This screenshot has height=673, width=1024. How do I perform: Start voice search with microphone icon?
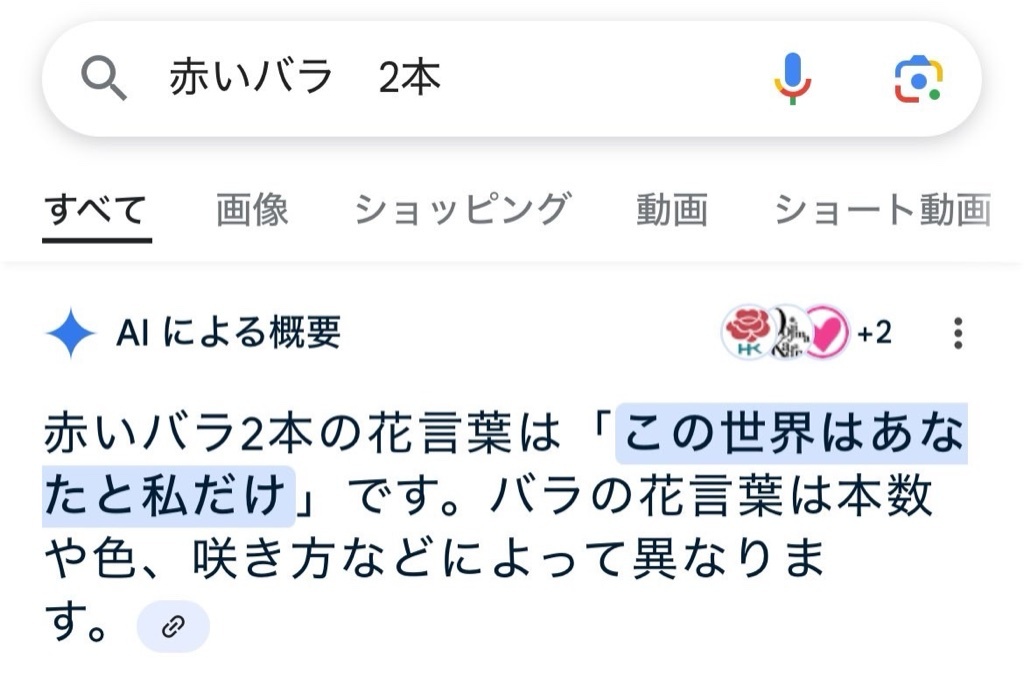click(792, 78)
